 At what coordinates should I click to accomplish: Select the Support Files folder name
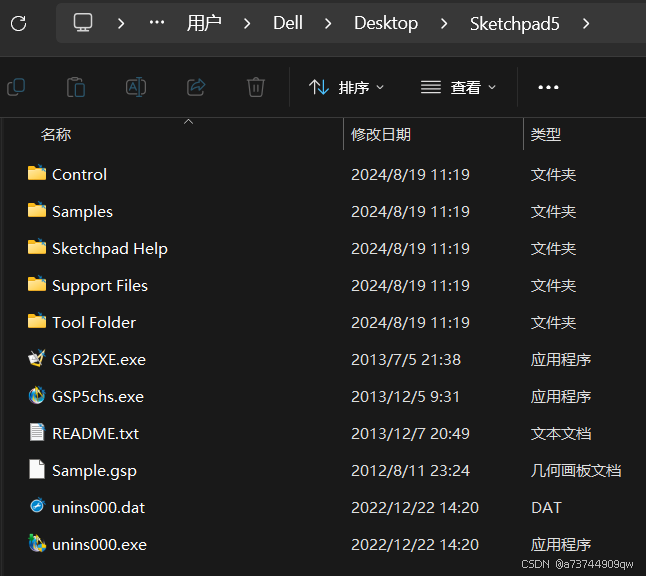100,286
